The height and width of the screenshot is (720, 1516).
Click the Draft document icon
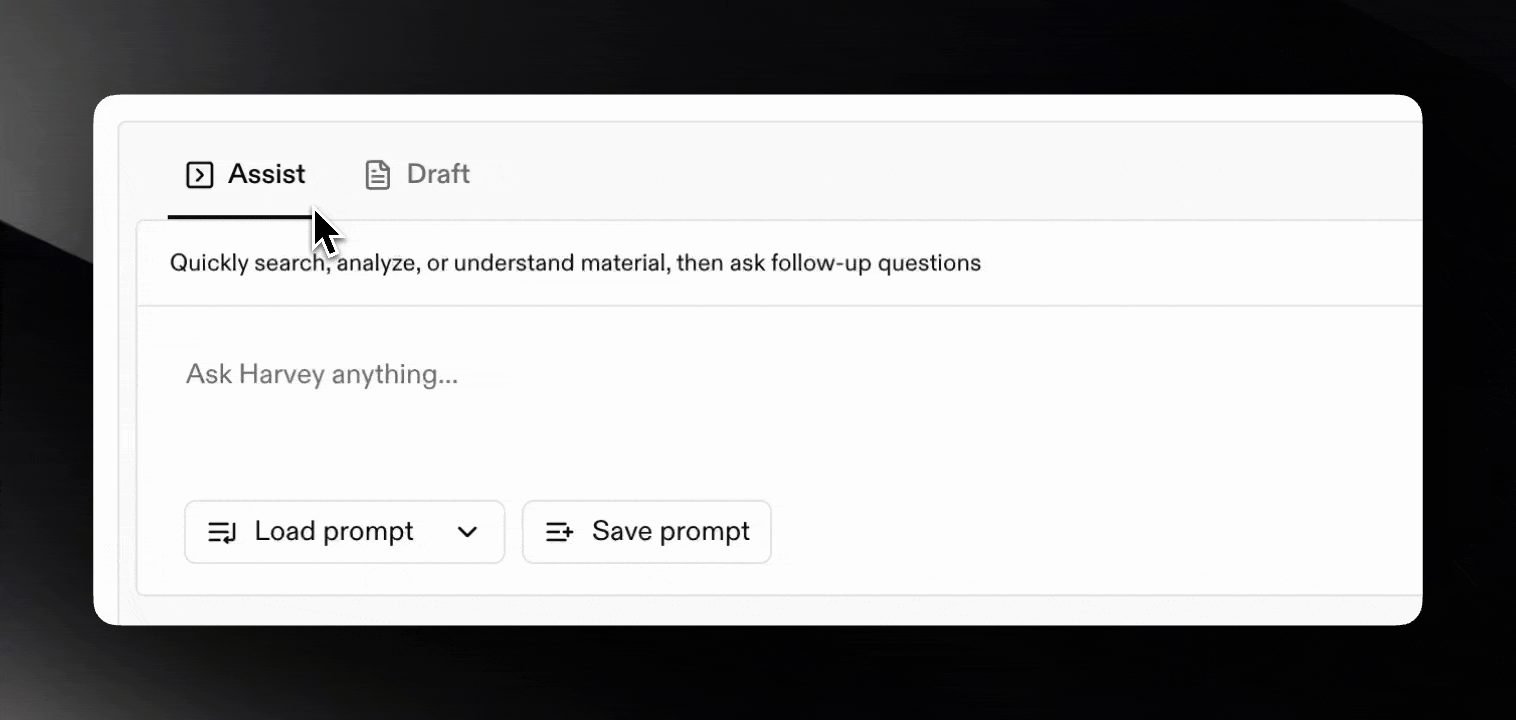point(377,175)
